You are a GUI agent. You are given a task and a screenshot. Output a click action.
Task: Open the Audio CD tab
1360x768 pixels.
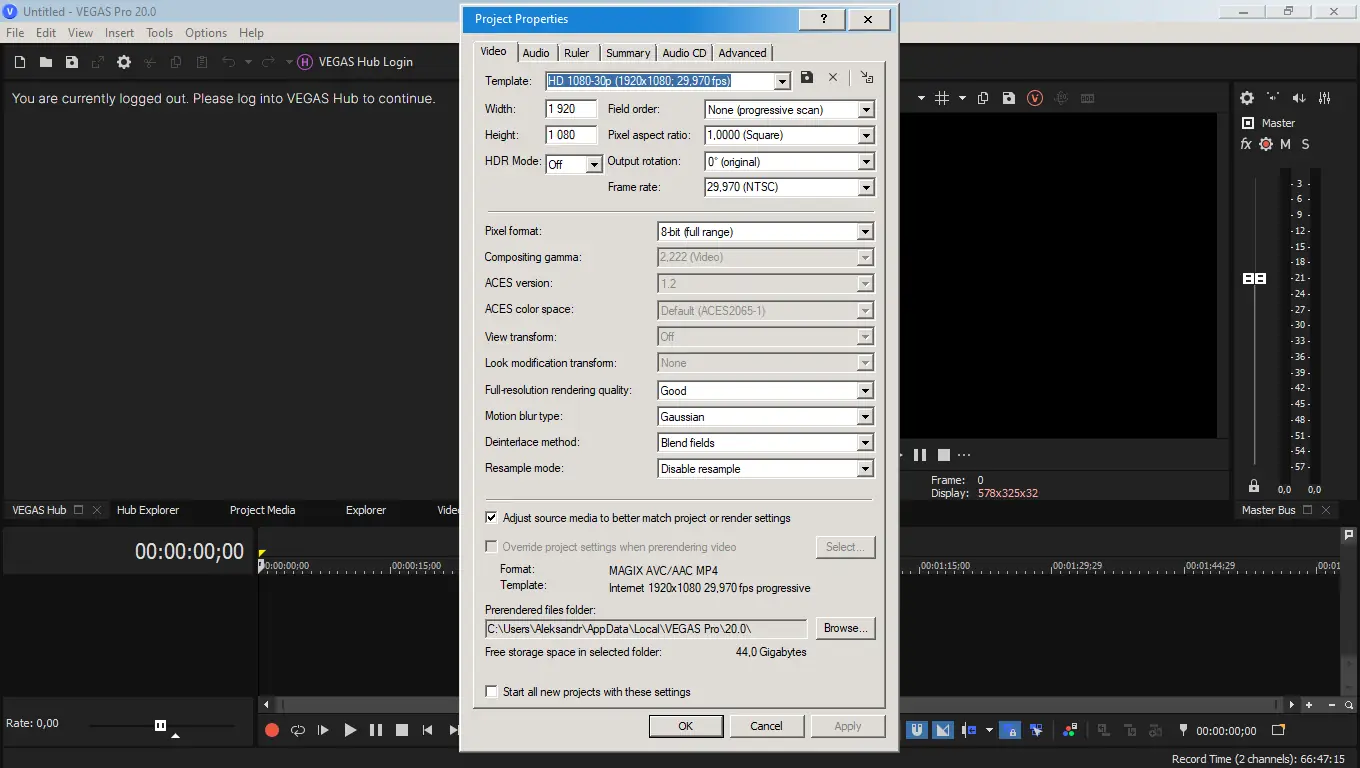click(x=684, y=53)
